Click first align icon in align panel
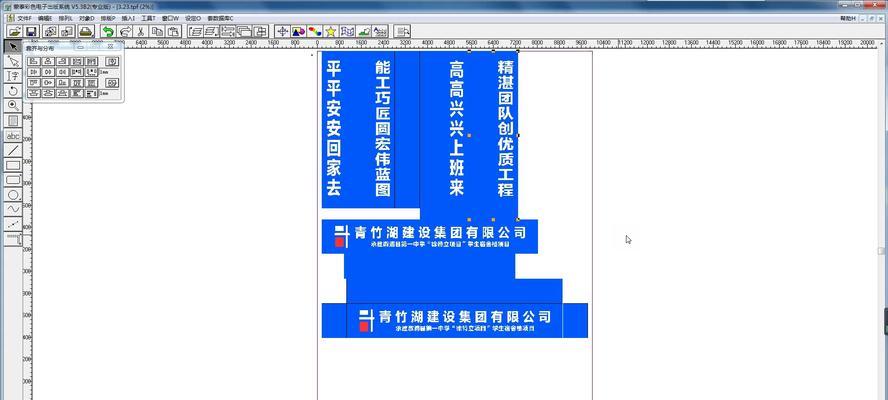This screenshot has height=400, width=888. click(x=34, y=61)
